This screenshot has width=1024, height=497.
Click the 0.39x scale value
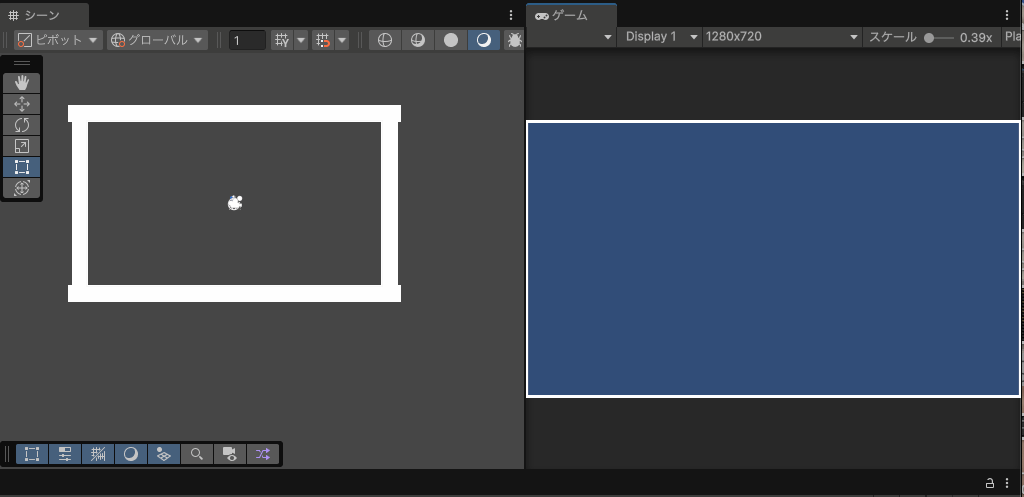(x=976, y=38)
